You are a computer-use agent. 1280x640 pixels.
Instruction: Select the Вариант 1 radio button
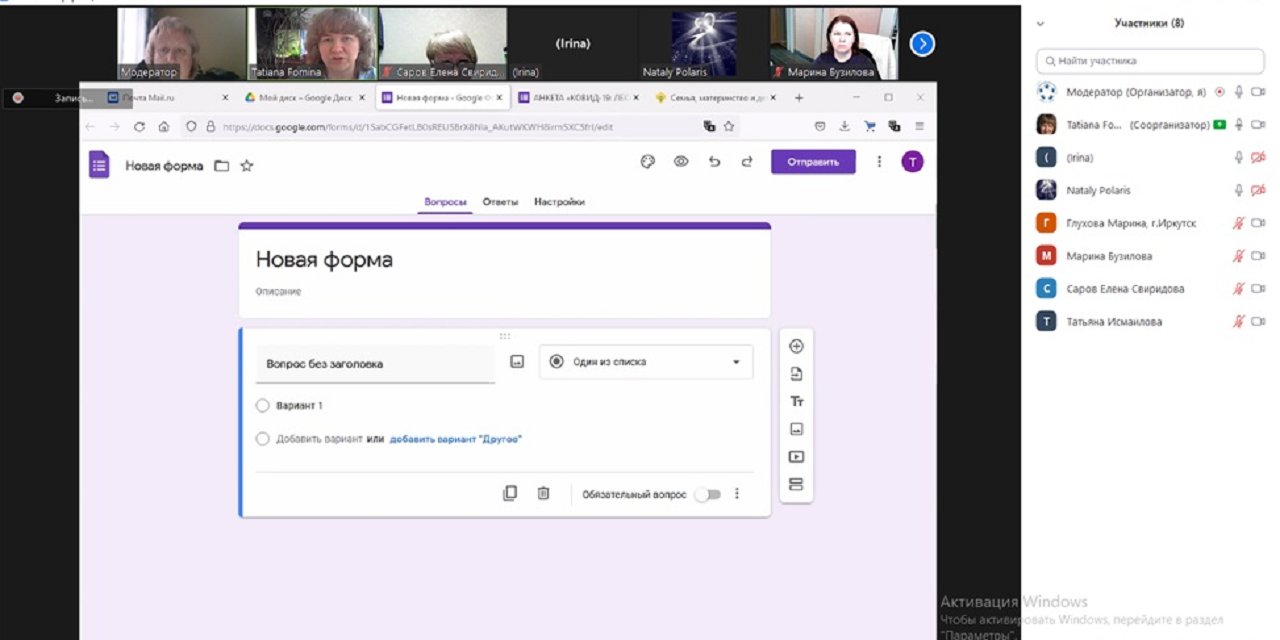point(263,406)
